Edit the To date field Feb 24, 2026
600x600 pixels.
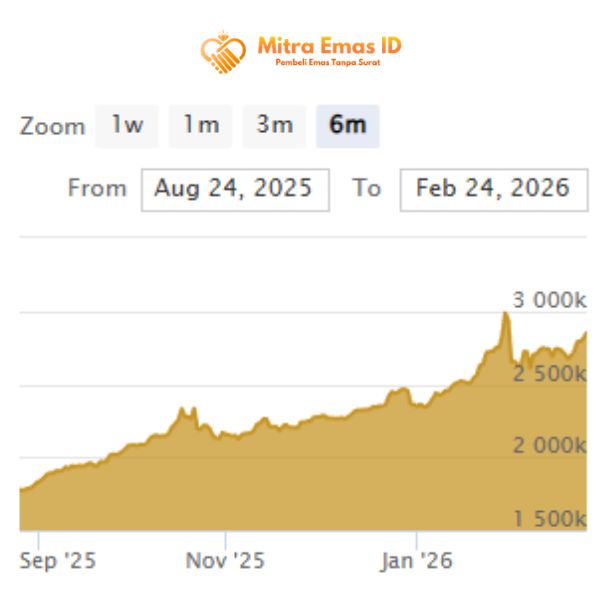(493, 189)
